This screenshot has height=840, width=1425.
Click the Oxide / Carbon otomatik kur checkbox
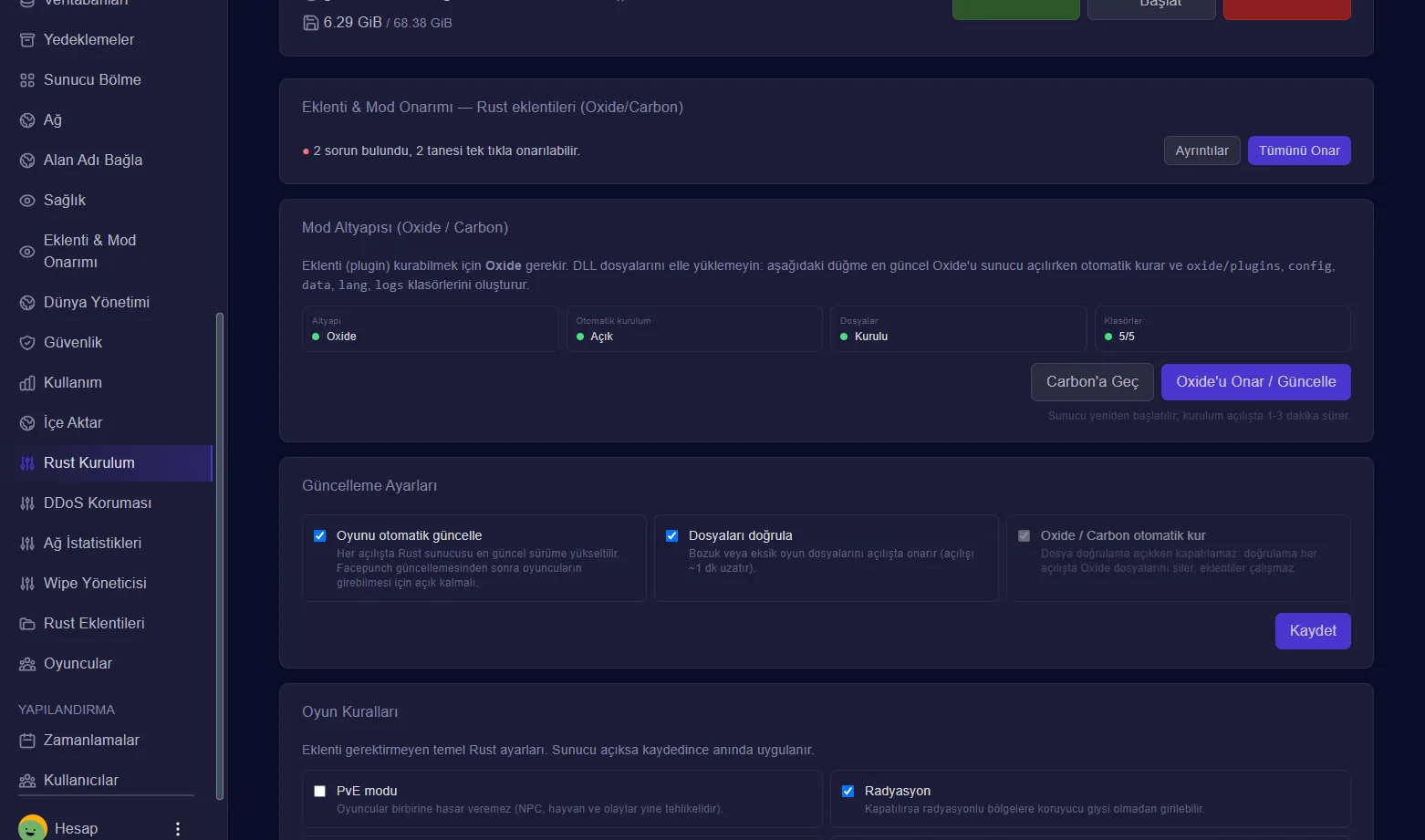point(1025,536)
